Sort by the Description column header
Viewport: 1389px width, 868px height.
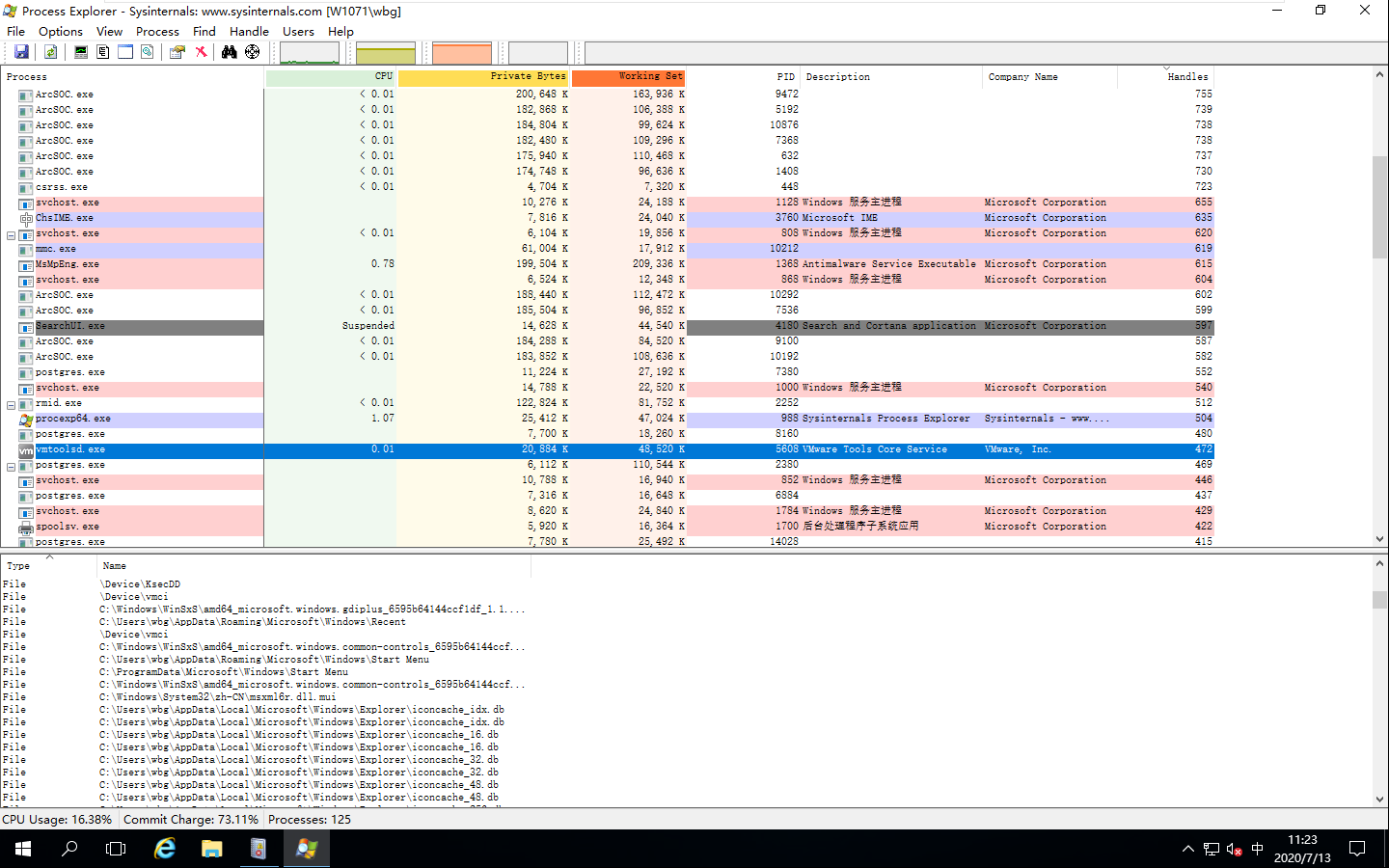pyautogui.click(x=891, y=77)
